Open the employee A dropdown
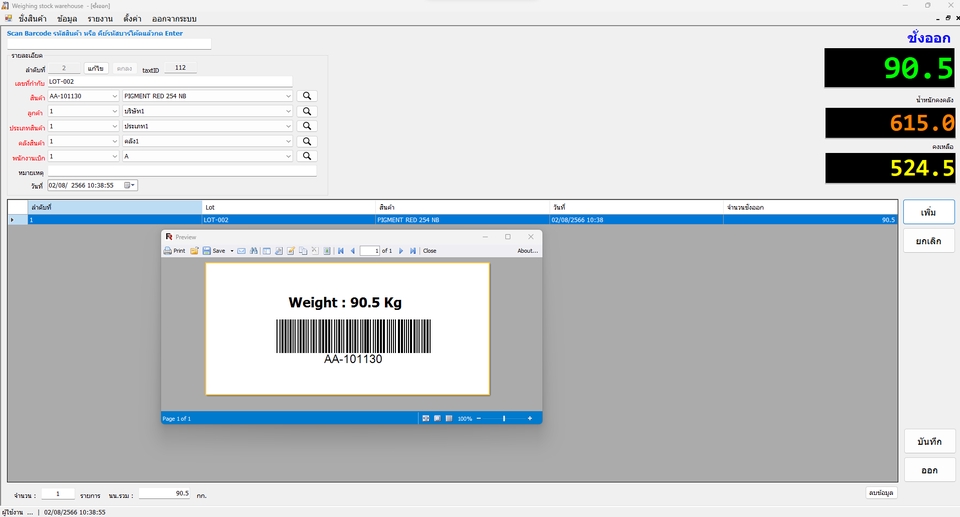Screen dimensions: 960x517 (x=288, y=156)
